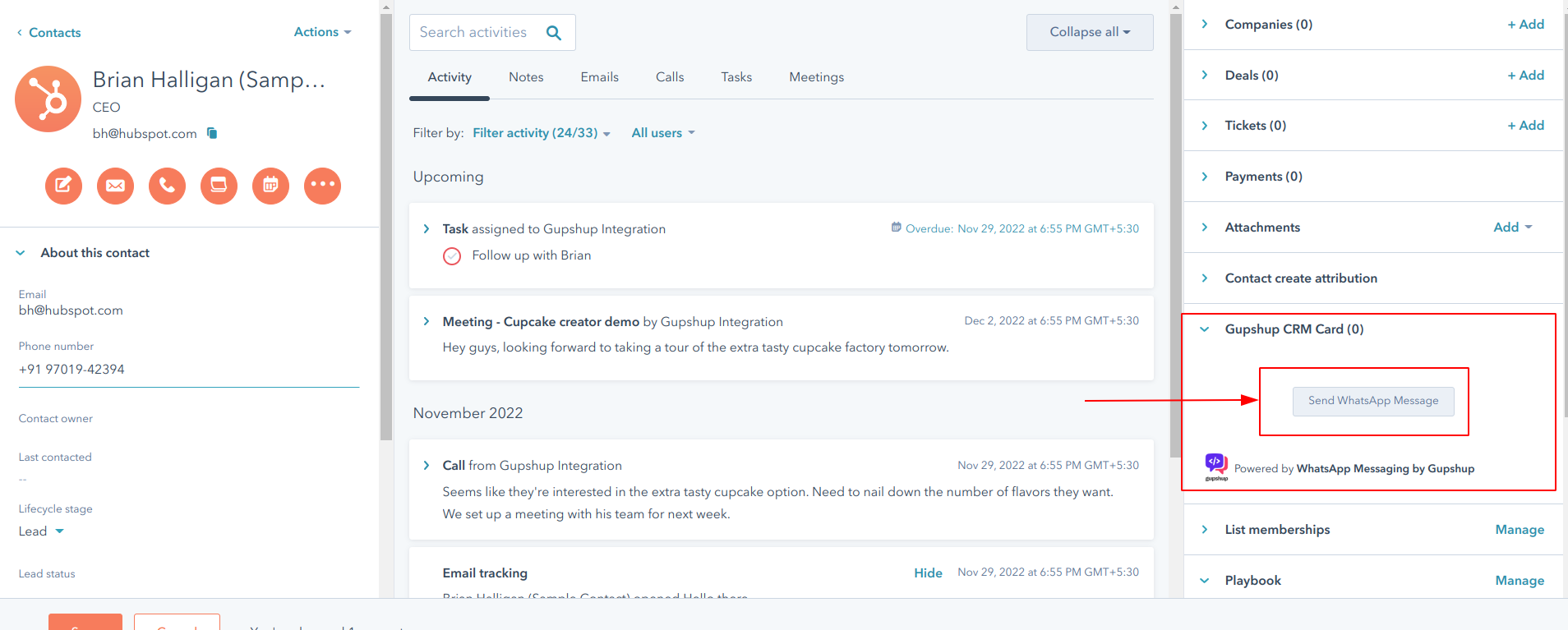Manage the Playbook section
Viewport: 1568px width, 630px height.
click(x=1520, y=581)
